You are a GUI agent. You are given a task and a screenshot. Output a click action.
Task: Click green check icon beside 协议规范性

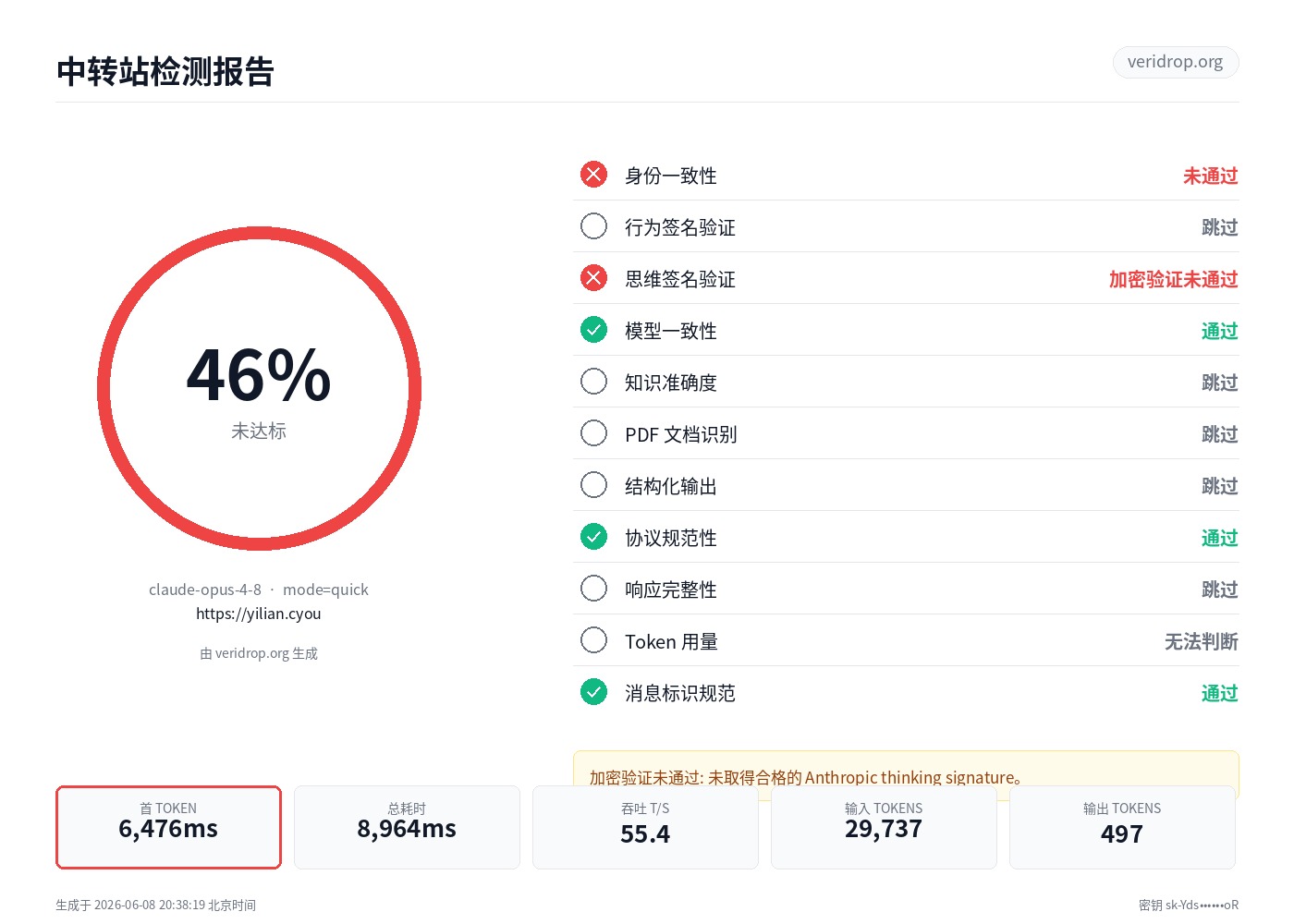coord(593,537)
